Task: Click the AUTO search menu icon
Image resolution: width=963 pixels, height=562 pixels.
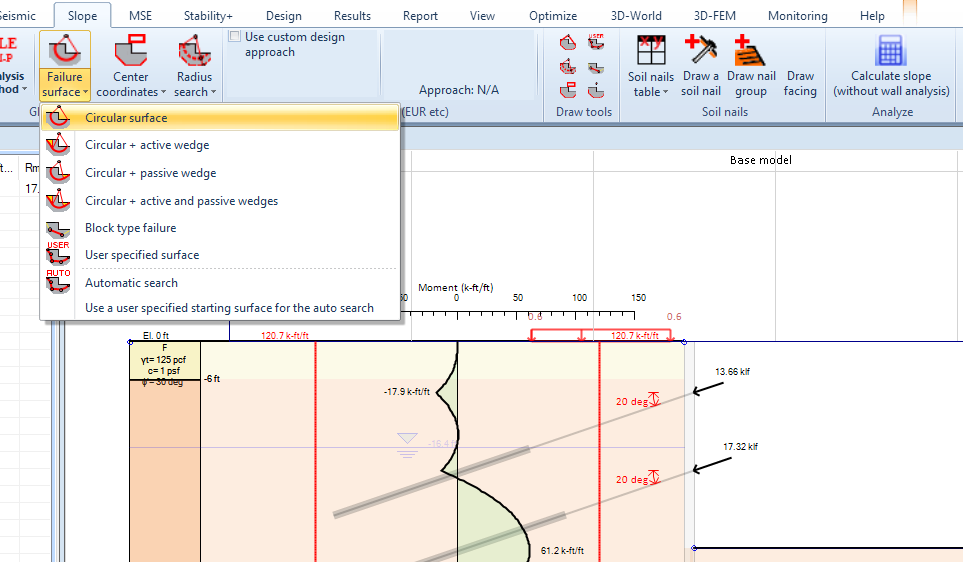Action: click(x=58, y=281)
